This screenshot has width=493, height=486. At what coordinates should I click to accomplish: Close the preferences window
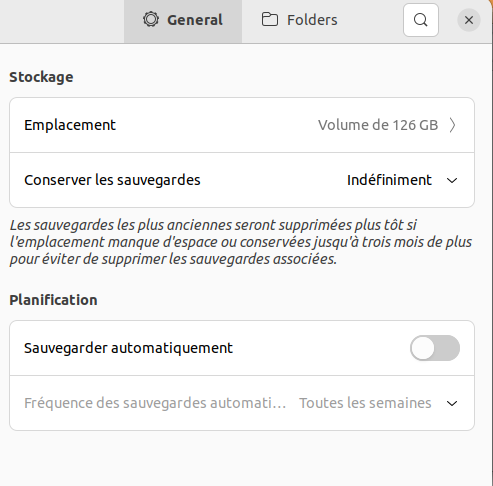[469, 20]
